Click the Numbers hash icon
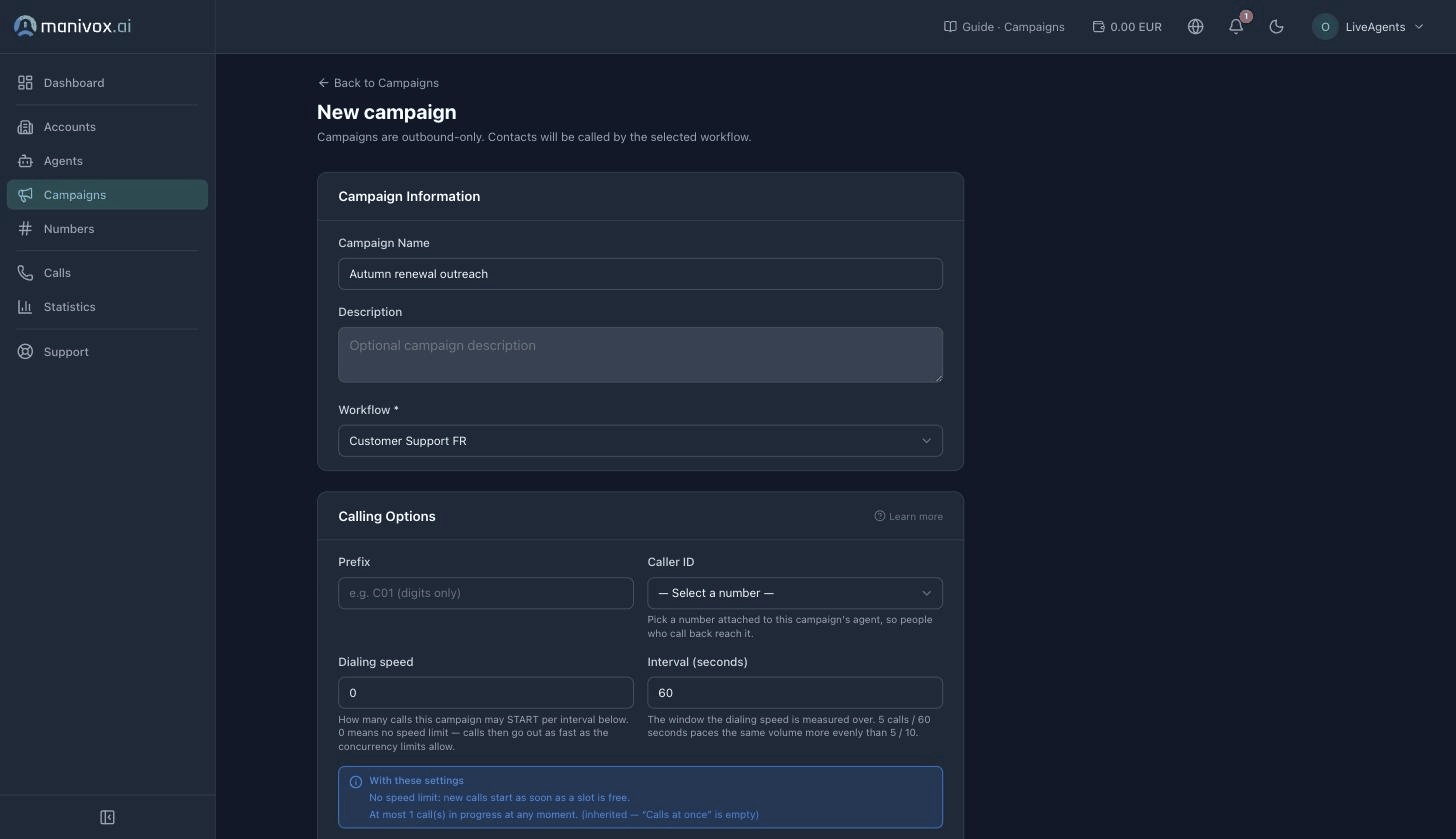Screen dimensions: 1456x839 pos(25,229)
